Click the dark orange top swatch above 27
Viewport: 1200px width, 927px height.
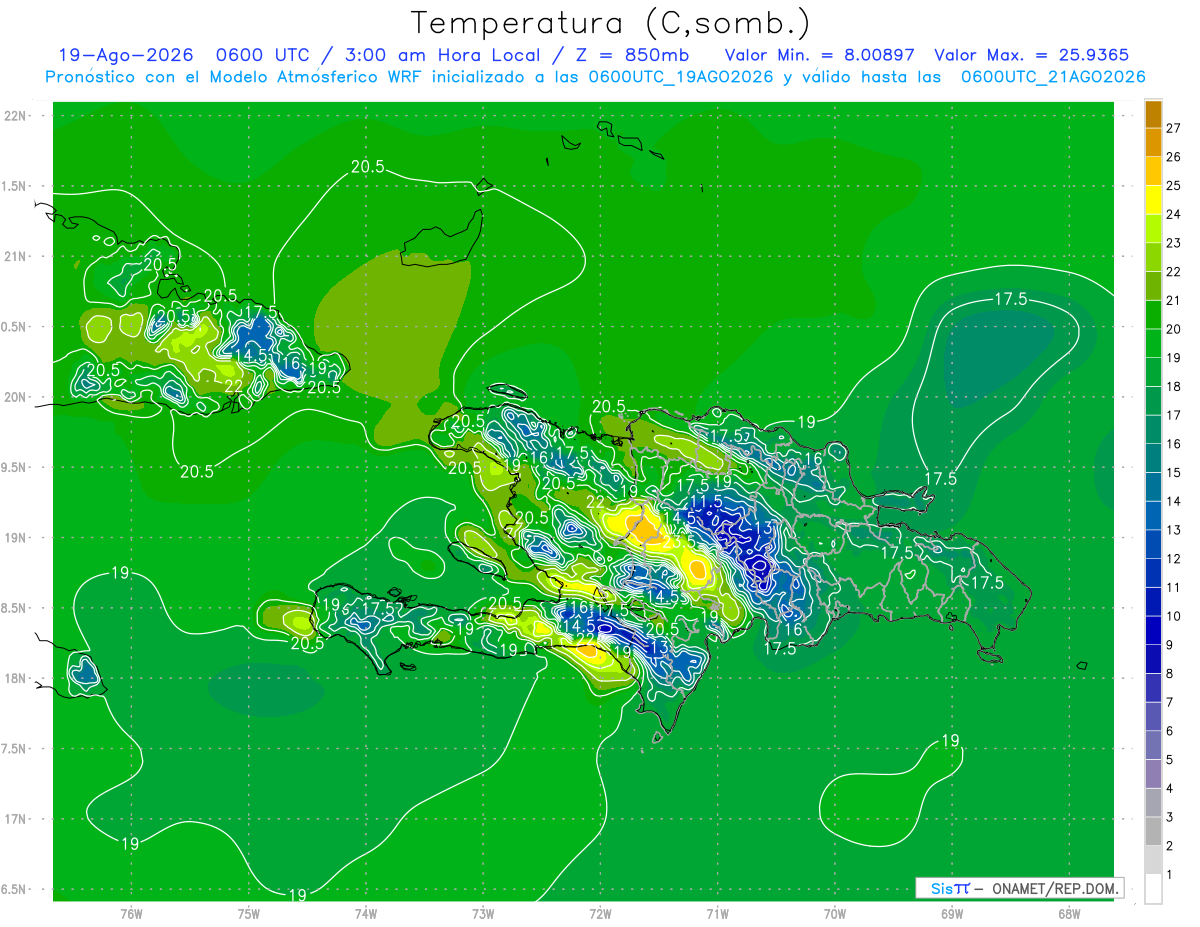1153,114
